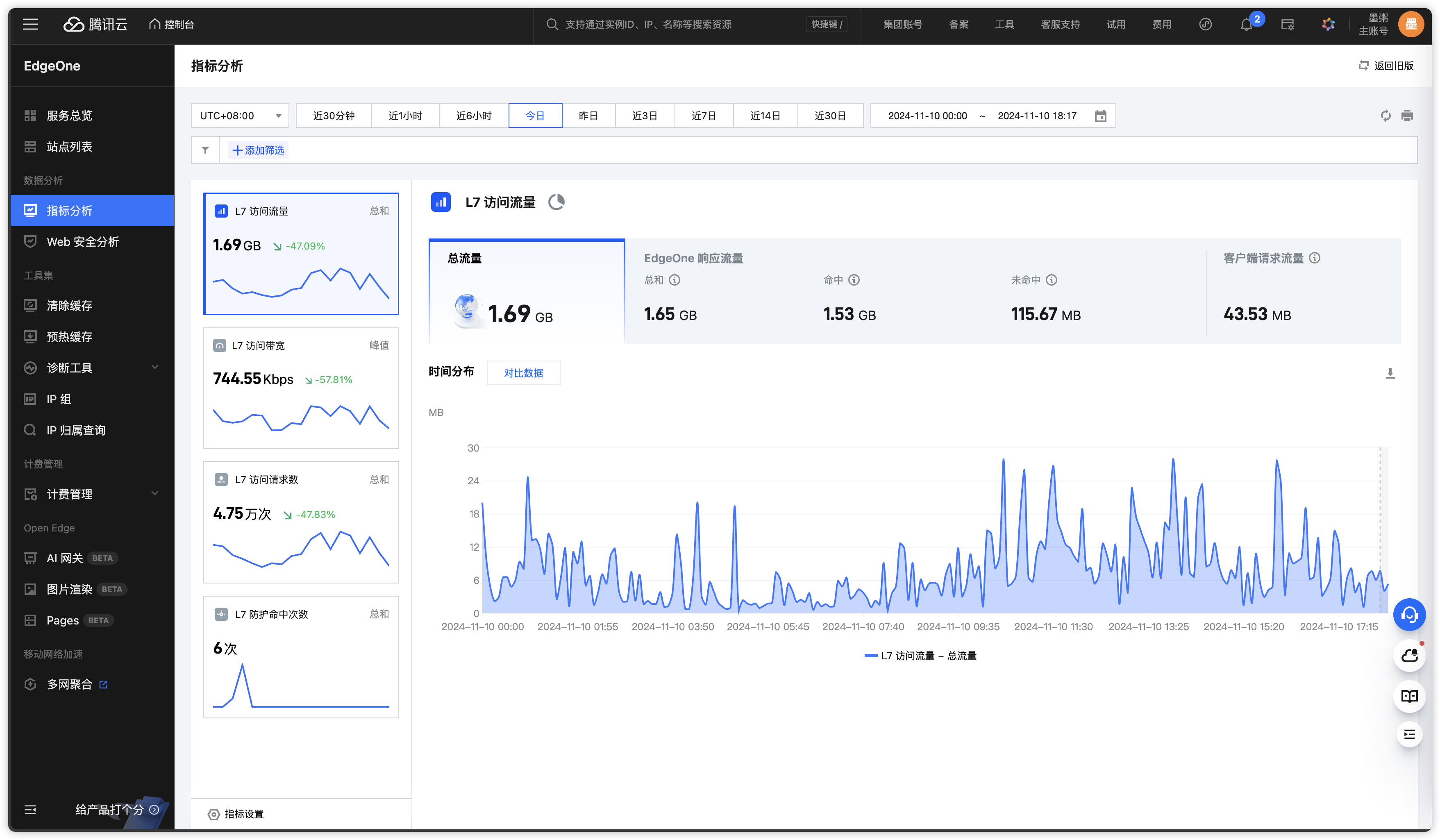Click 添加筛选 to add a filter
The width and height of the screenshot is (1440, 840).
point(258,150)
